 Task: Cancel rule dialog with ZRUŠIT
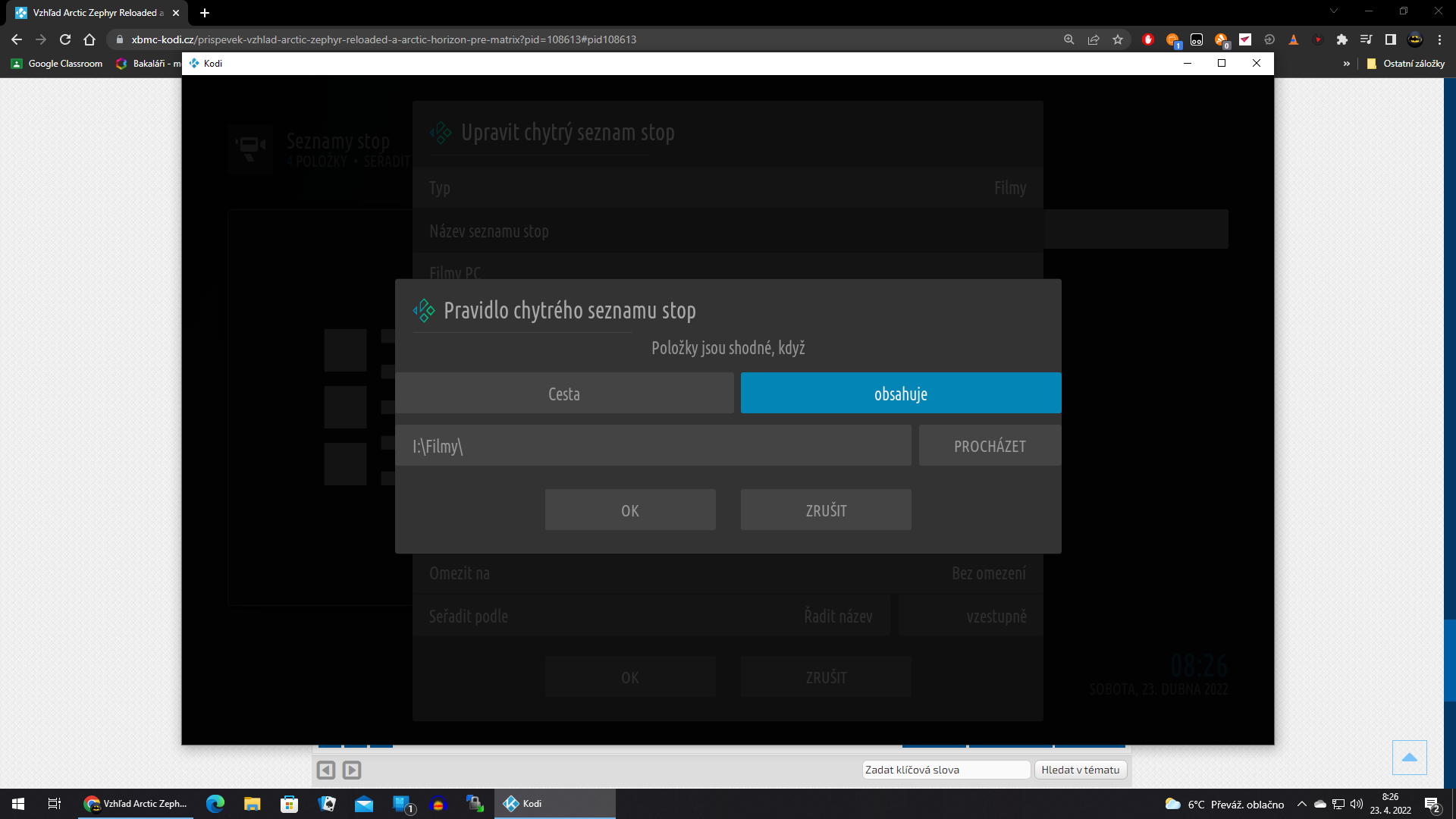(826, 510)
